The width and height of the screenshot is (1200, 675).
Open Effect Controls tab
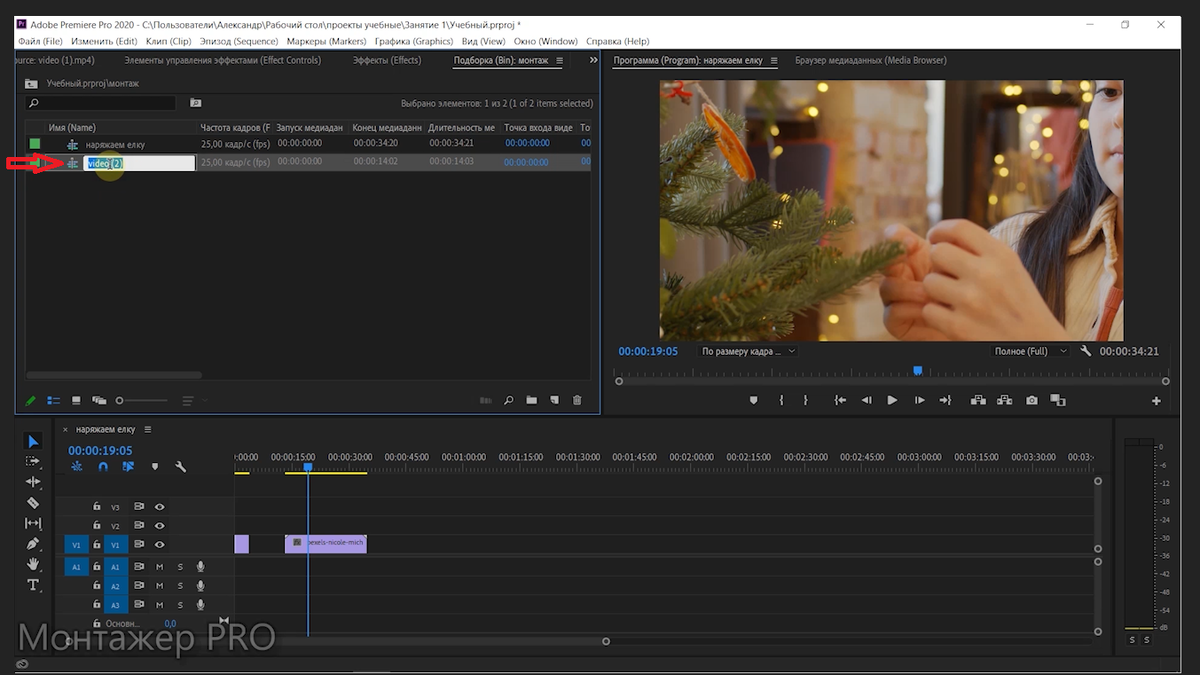point(223,61)
